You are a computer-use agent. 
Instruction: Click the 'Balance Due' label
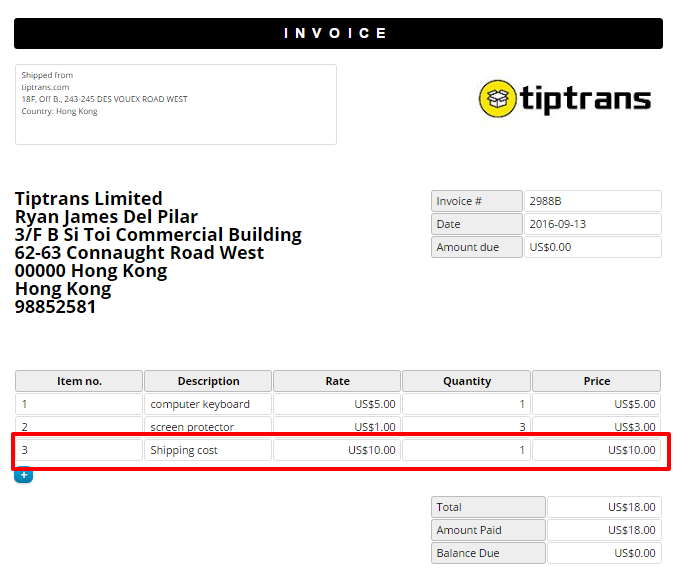pos(488,553)
